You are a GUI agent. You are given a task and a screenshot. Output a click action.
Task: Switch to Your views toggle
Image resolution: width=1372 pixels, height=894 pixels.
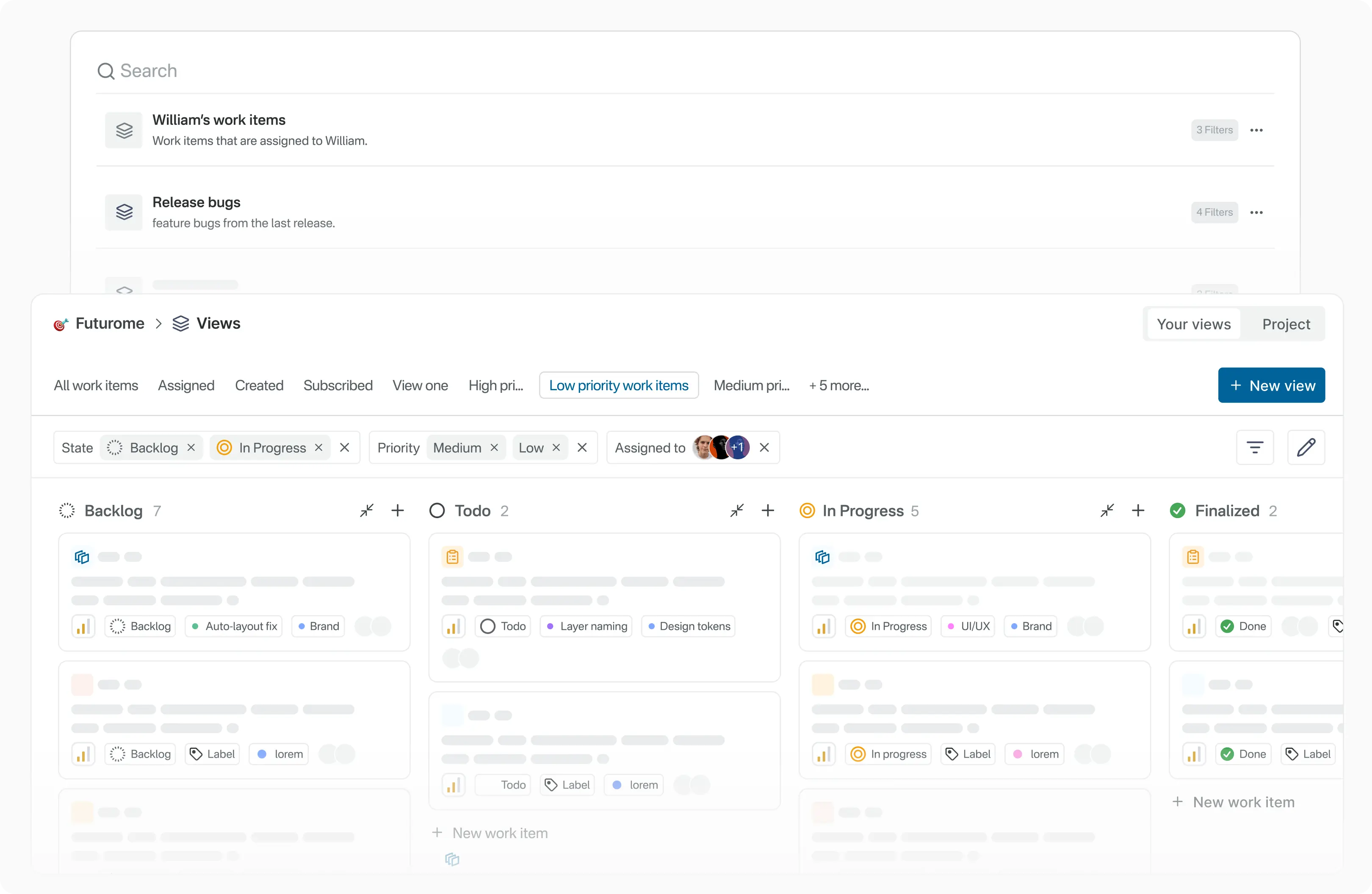[x=1193, y=325]
